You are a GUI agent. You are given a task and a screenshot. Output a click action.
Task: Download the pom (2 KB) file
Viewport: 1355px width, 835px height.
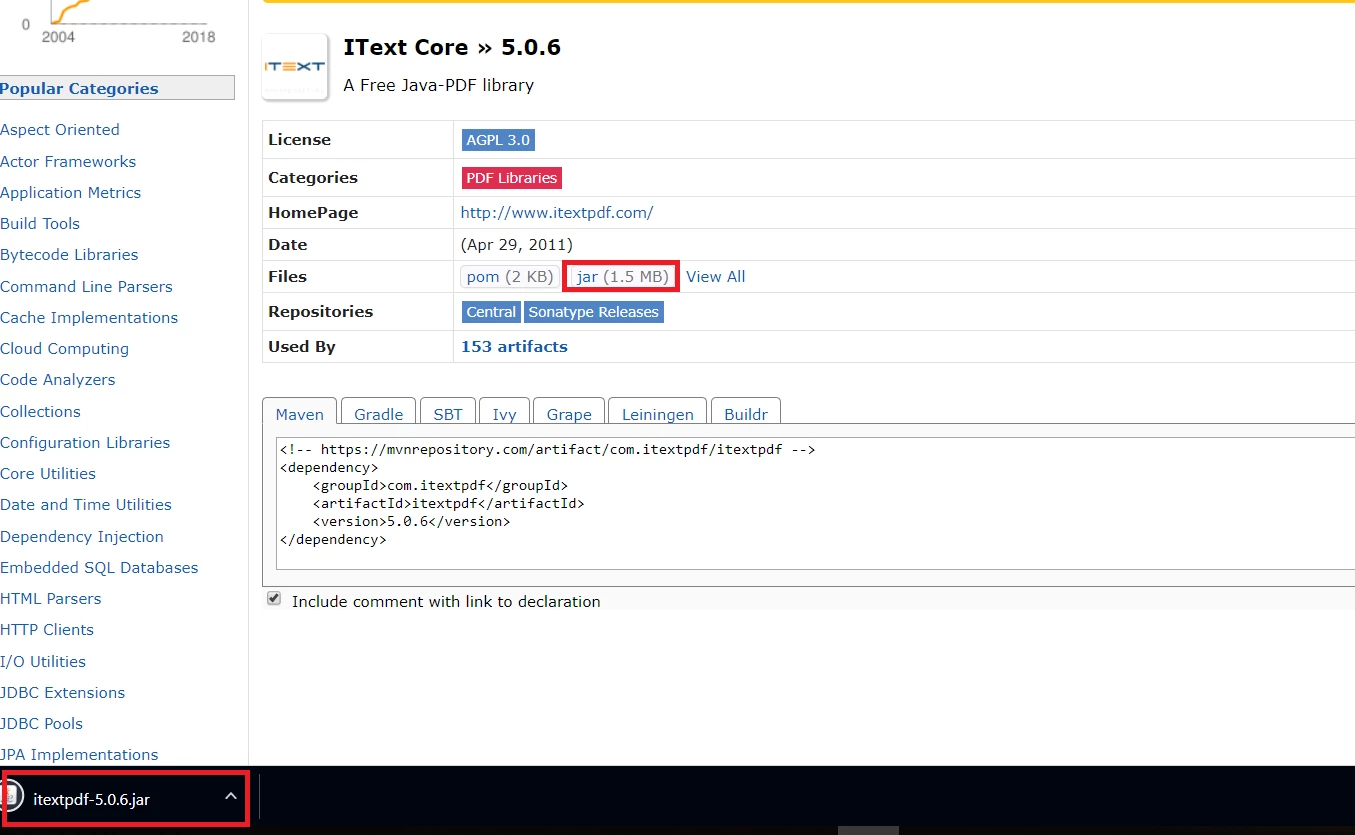point(510,277)
